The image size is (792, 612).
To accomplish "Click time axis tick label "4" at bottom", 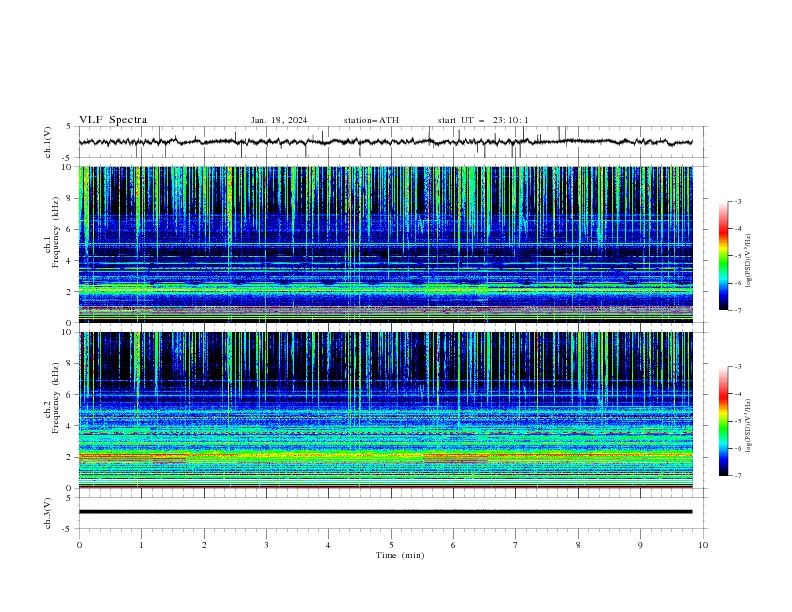I will (328, 545).
